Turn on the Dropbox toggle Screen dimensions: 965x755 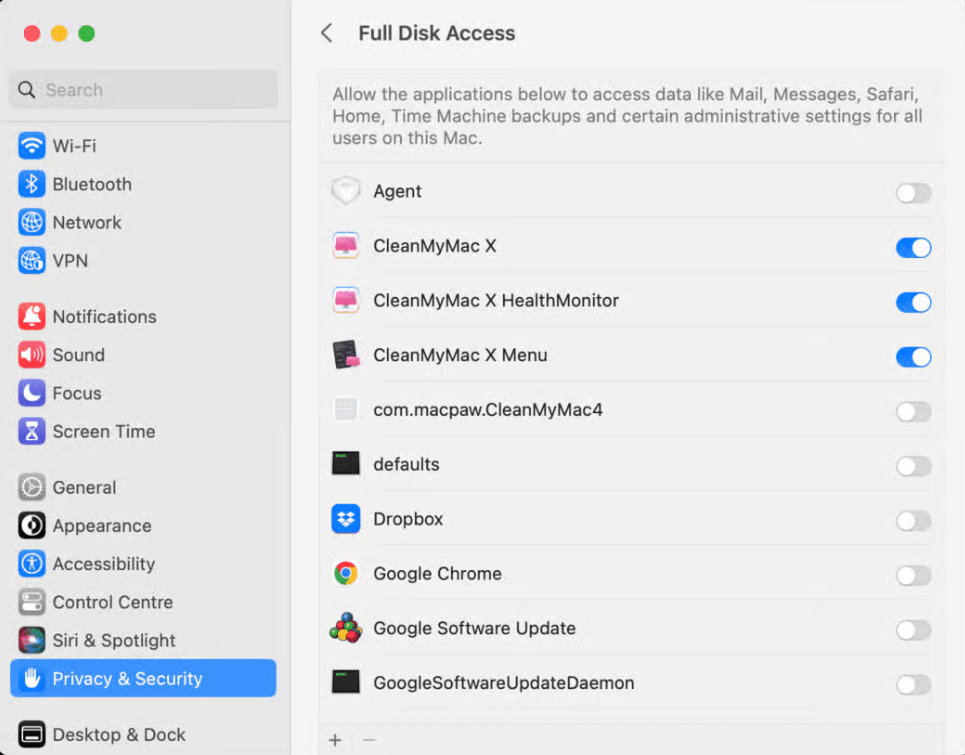click(913, 521)
